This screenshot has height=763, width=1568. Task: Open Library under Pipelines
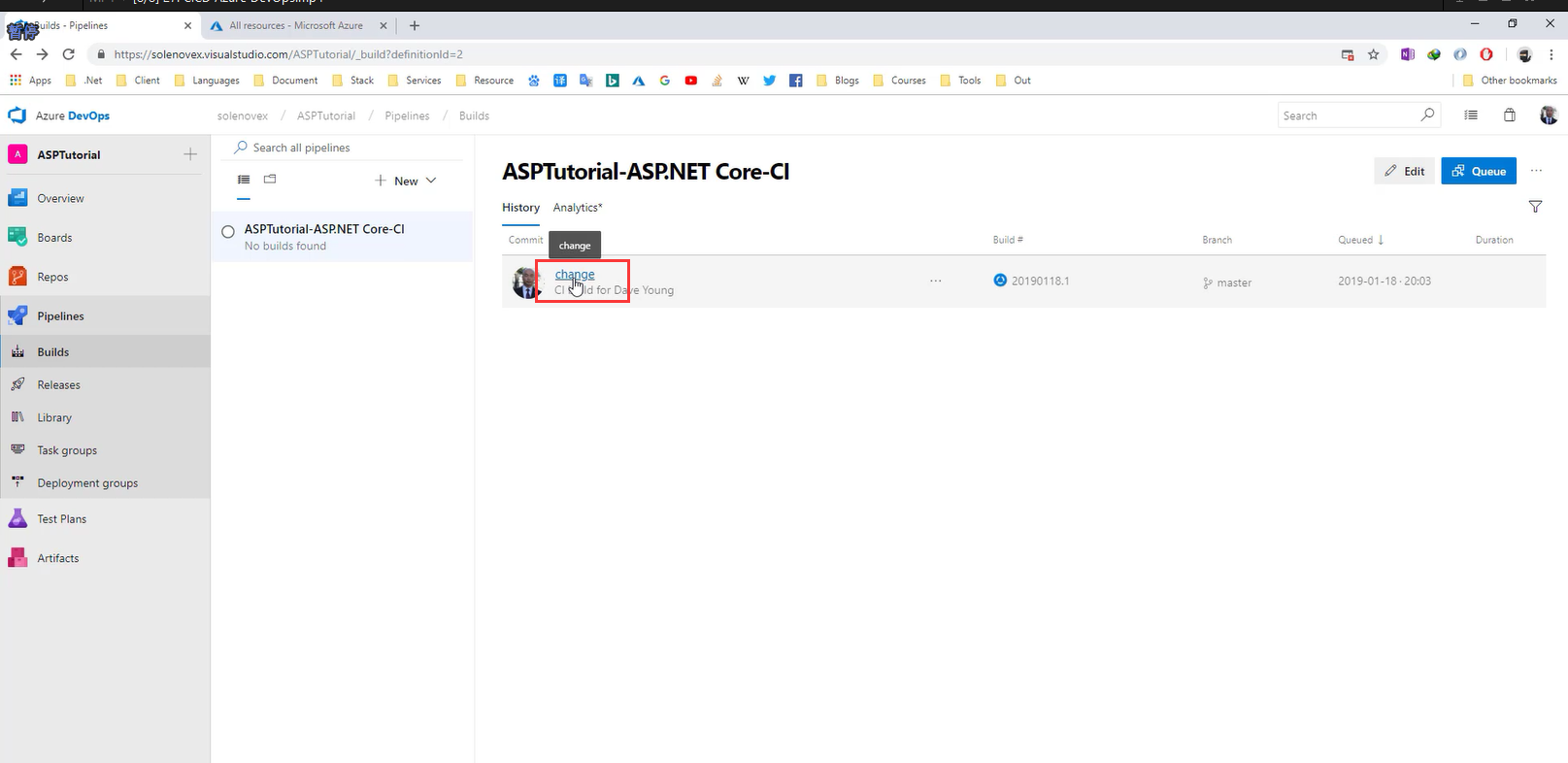coord(54,417)
